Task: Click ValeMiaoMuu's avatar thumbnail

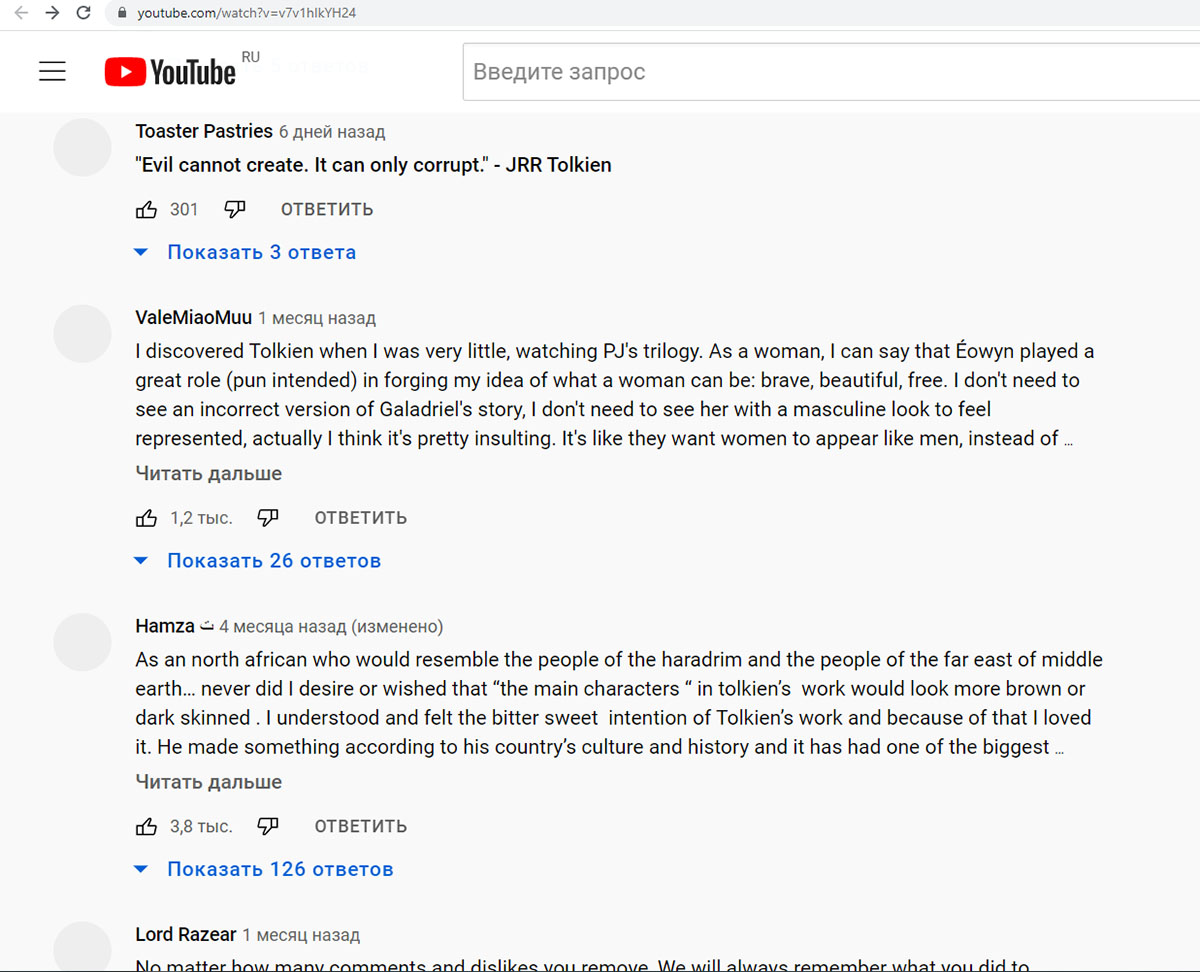Action: (82, 334)
